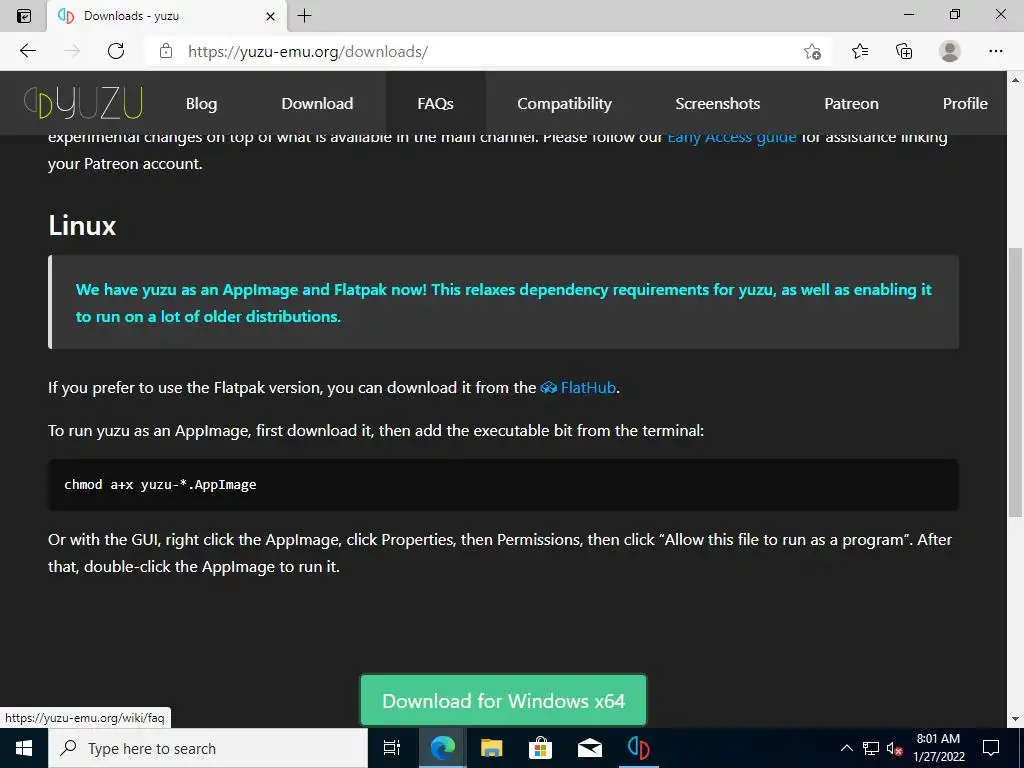Image resolution: width=1024 pixels, height=768 pixels.
Task: Open the Compatibility menu item
Action: (x=564, y=103)
